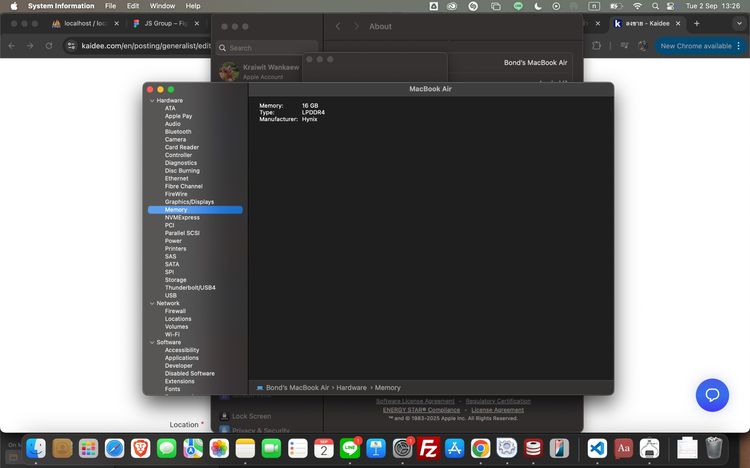Click Chrome's reload page button
The width and height of the screenshot is (750, 468).
coord(49,46)
